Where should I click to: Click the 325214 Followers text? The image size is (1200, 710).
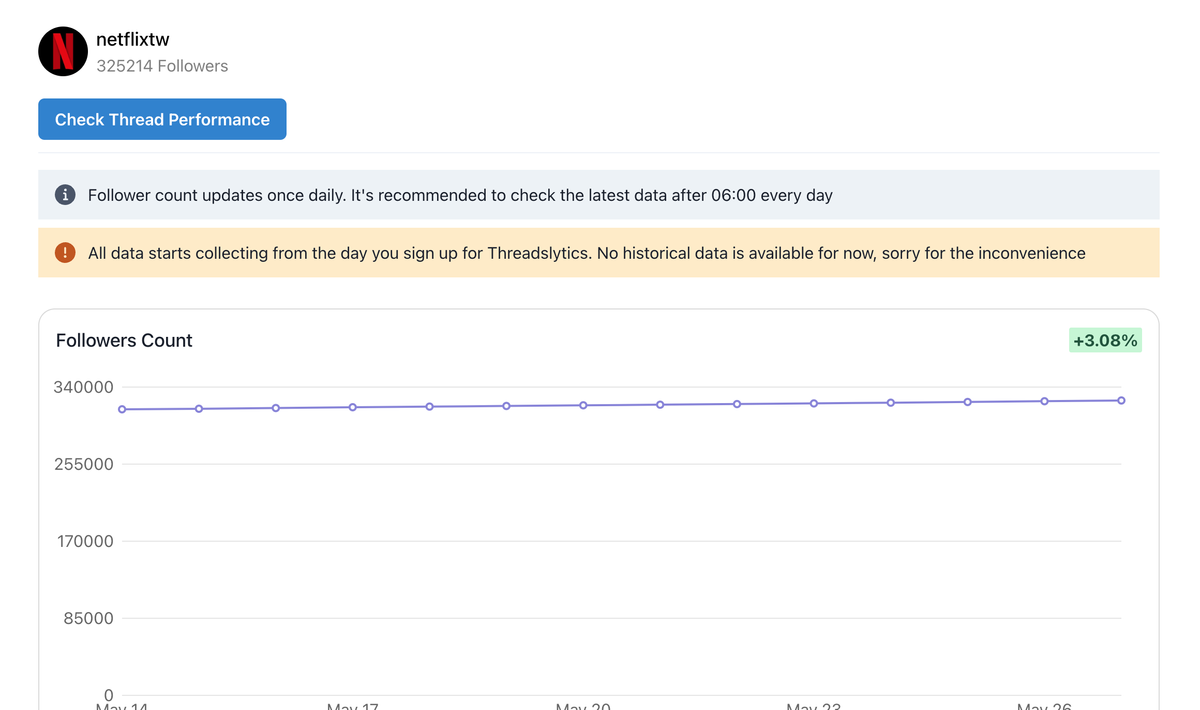click(162, 66)
